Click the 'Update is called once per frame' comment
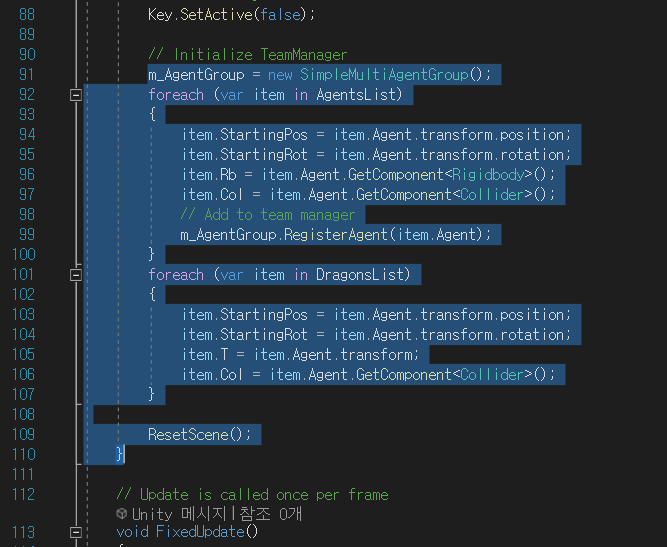Image resolution: width=667 pixels, height=547 pixels. click(252, 495)
